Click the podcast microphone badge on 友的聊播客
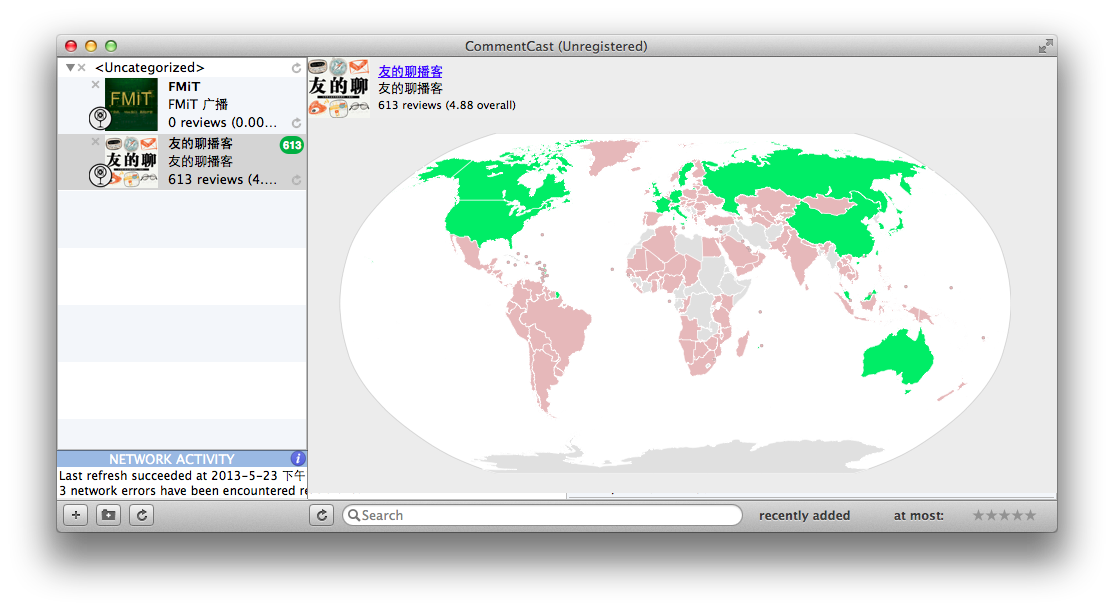This screenshot has height=611, width=1114. point(100,175)
